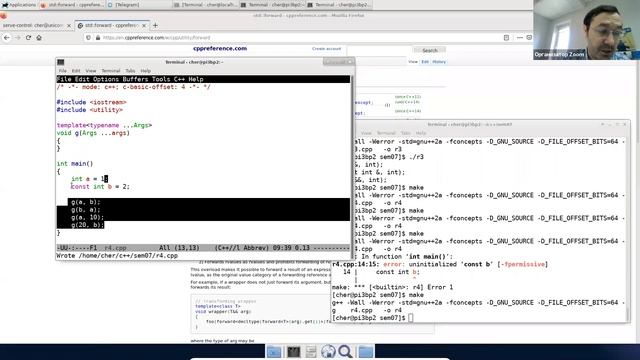Viewport: 640px width, 360px height.
Task: Reload the page with the refresh icon
Action: (28, 38)
